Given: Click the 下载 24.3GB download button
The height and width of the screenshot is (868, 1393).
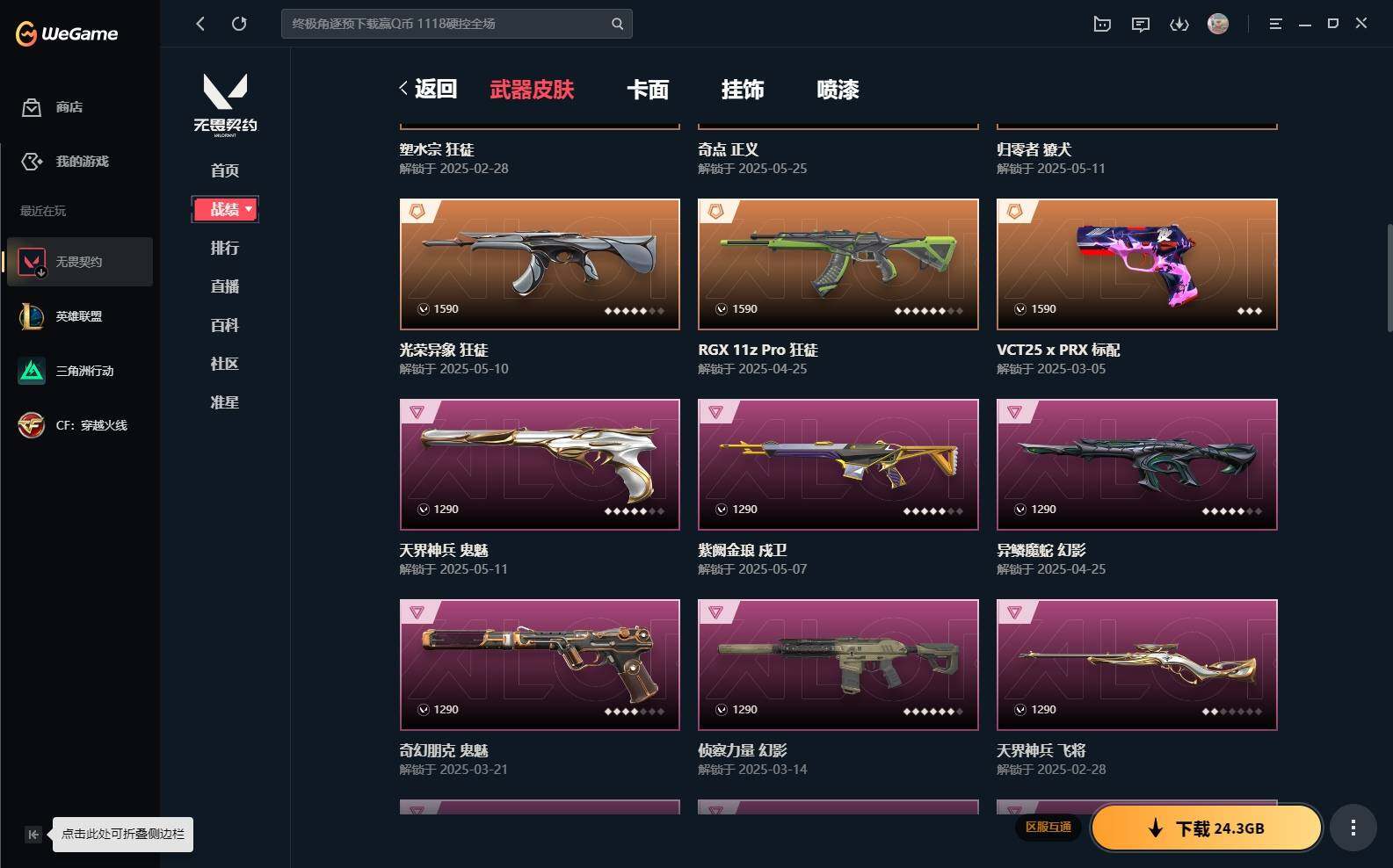Looking at the screenshot, I should click(1207, 828).
